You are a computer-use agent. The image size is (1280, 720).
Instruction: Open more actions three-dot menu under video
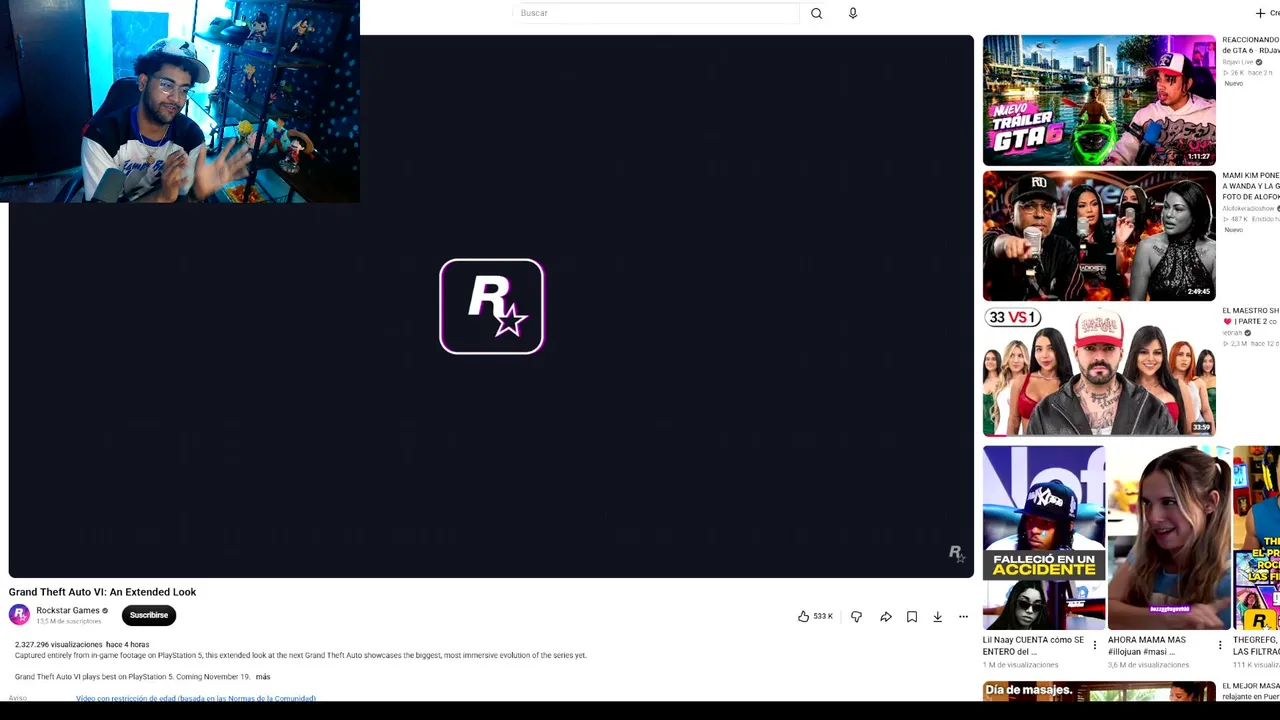(963, 617)
